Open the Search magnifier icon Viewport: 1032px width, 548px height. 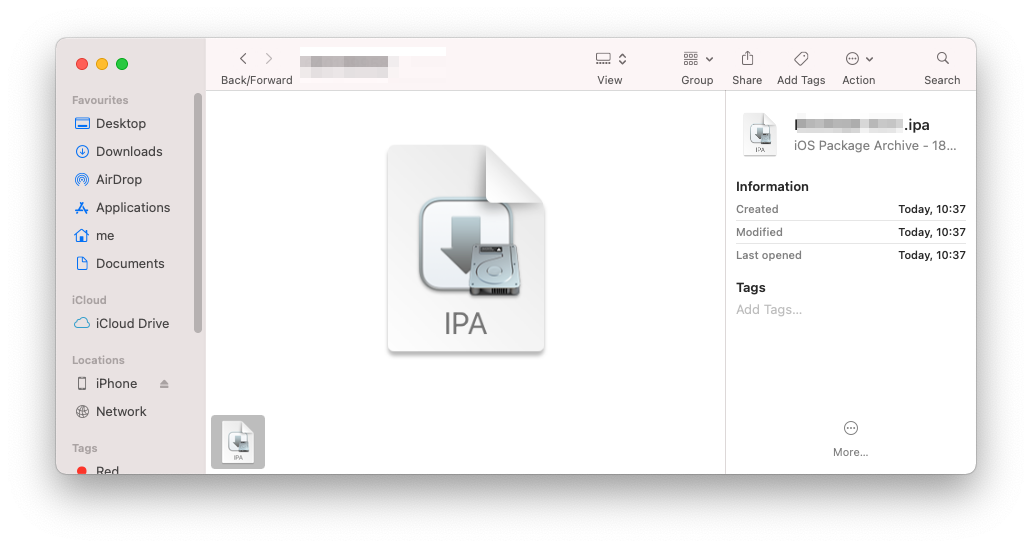coord(942,59)
